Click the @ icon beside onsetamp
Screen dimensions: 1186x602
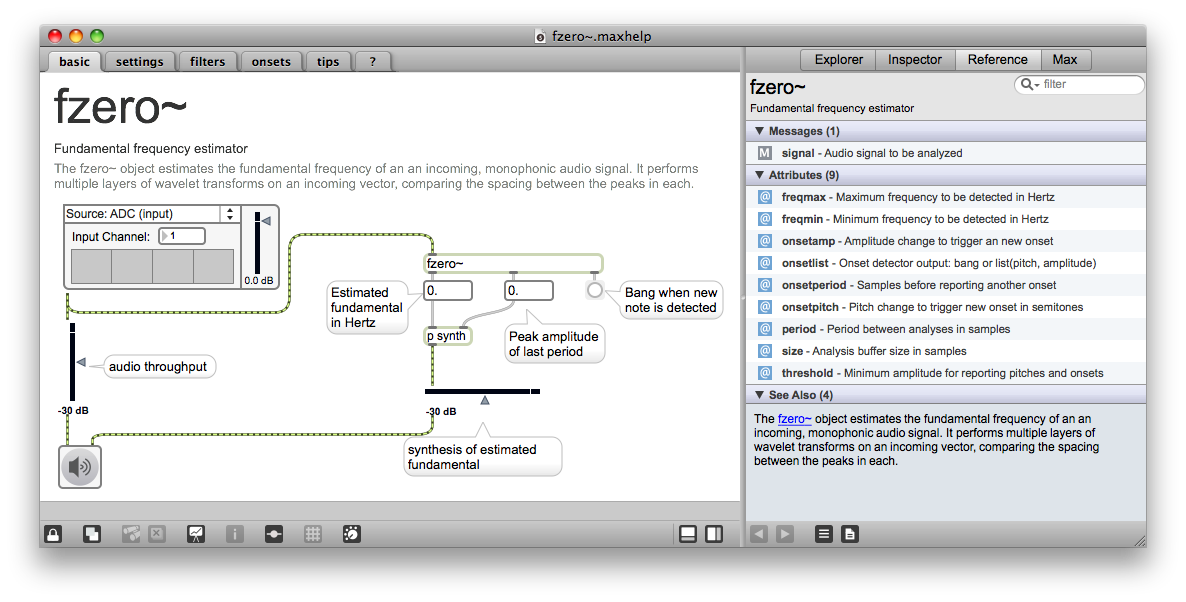pos(765,240)
